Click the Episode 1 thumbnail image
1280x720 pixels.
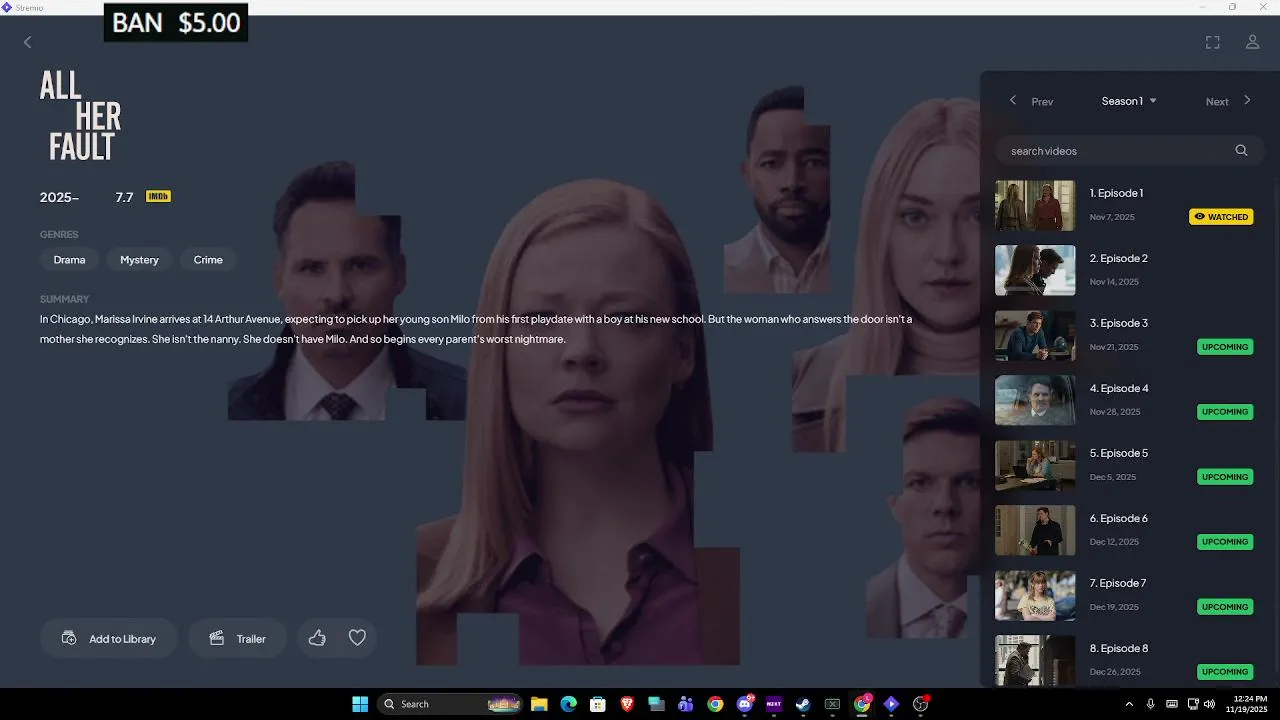click(x=1035, y=206)
